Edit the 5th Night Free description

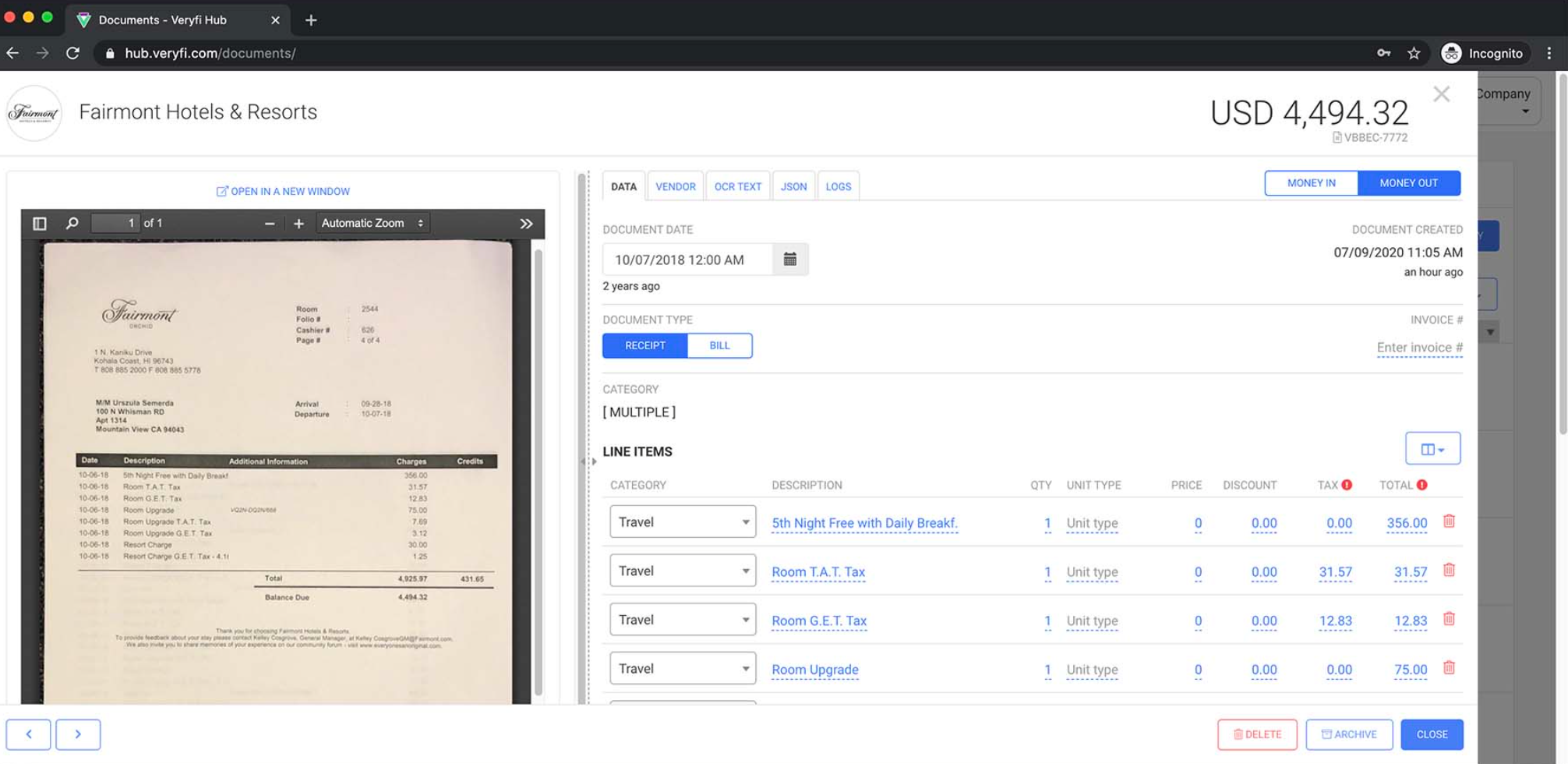(x=865, y=523)
